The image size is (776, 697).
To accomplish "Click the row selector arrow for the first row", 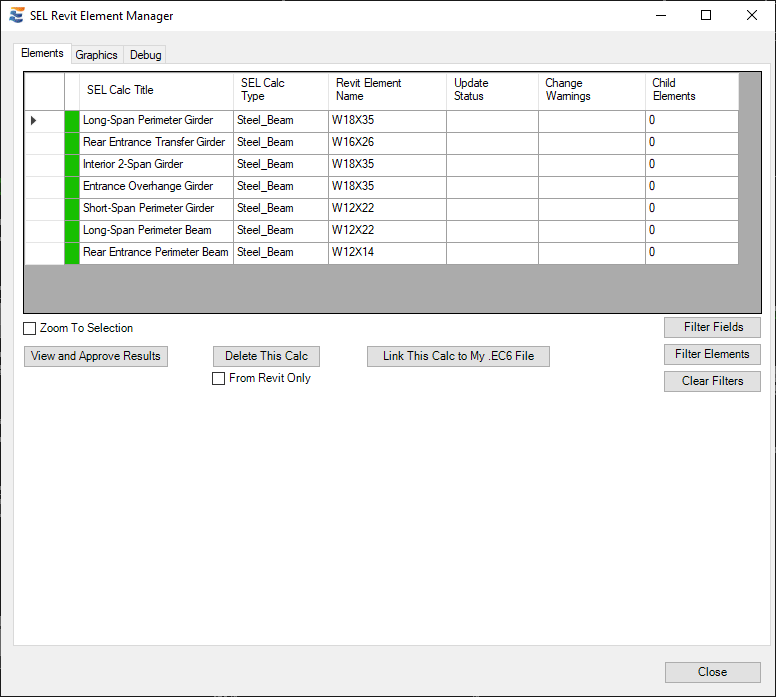I will point(34,120).
